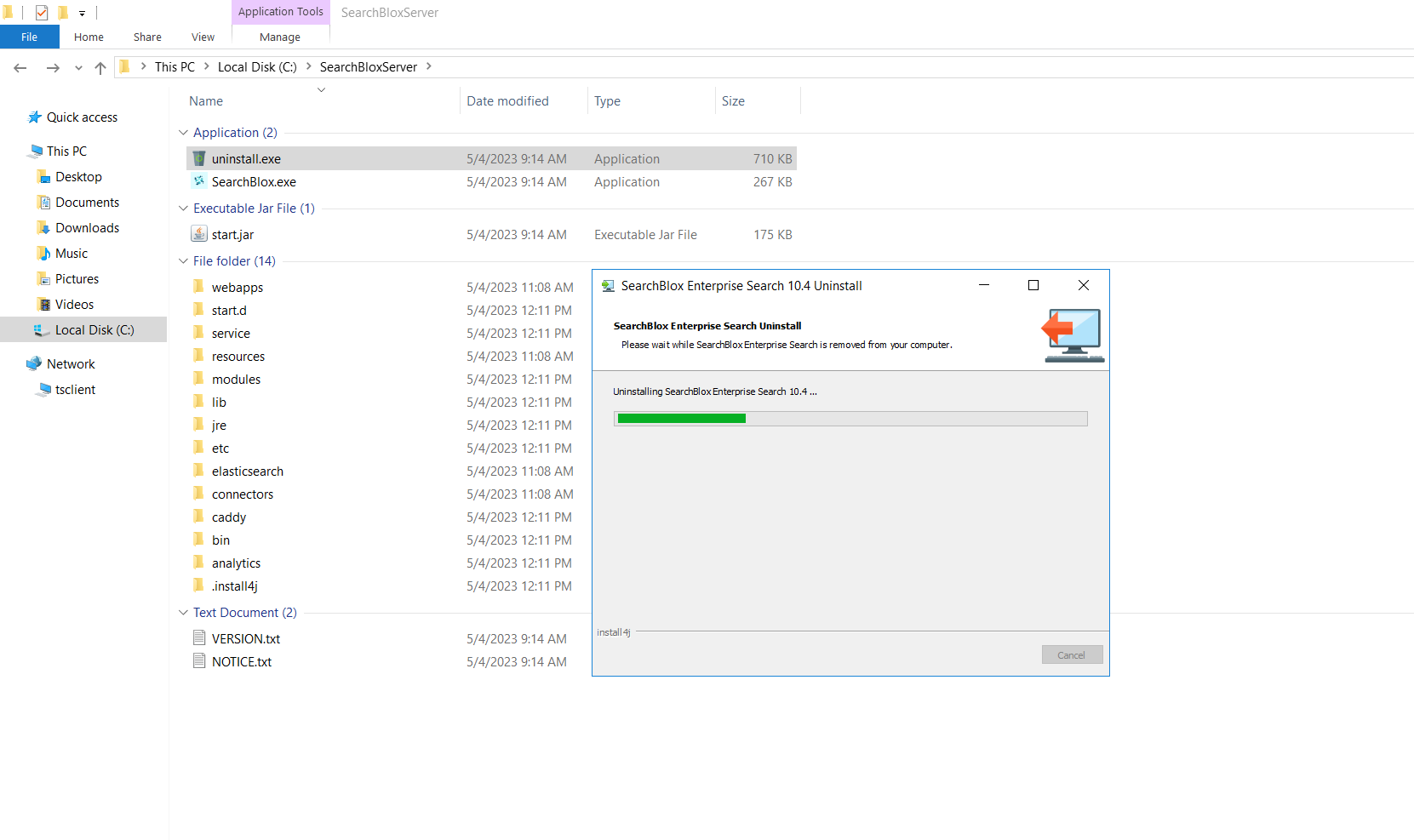Screen dimensions: 1414x840
Task: Click the elasticsearch folder icon
Action: pos(199,471)
